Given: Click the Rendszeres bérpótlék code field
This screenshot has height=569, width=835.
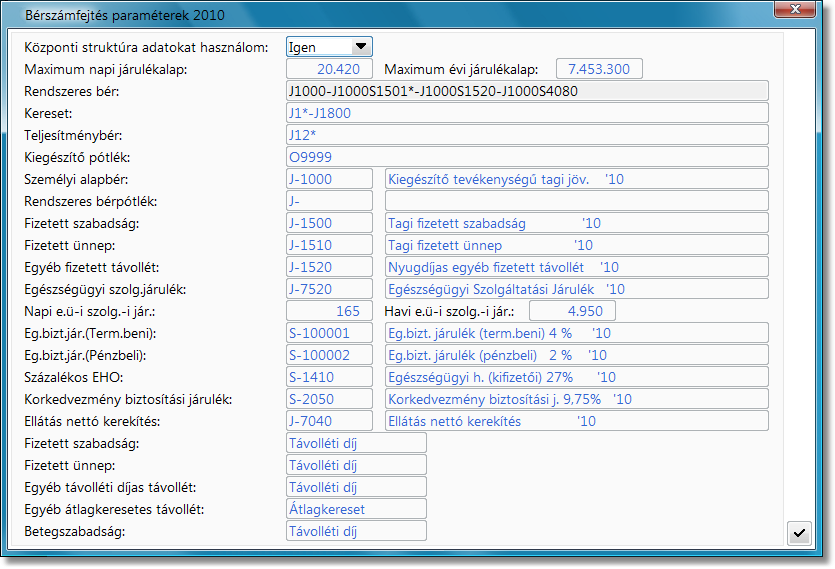Looking at the screenshot, I should pyautogui.click(x=329, y=201).
